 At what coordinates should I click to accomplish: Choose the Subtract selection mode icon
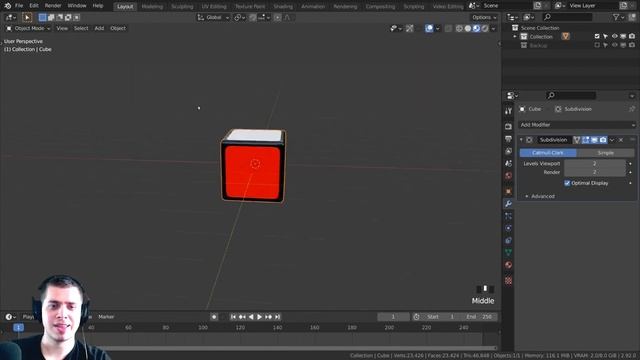click(60, 18)
